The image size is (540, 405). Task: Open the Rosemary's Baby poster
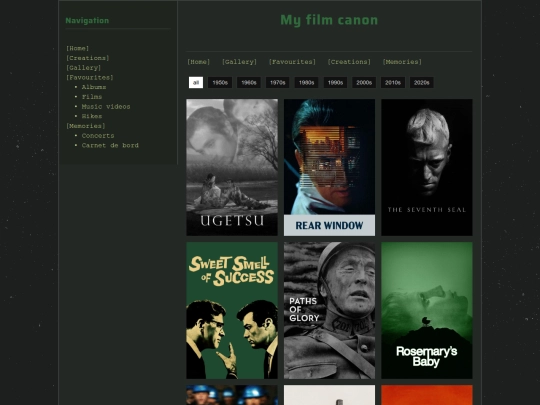coord(427,310)
